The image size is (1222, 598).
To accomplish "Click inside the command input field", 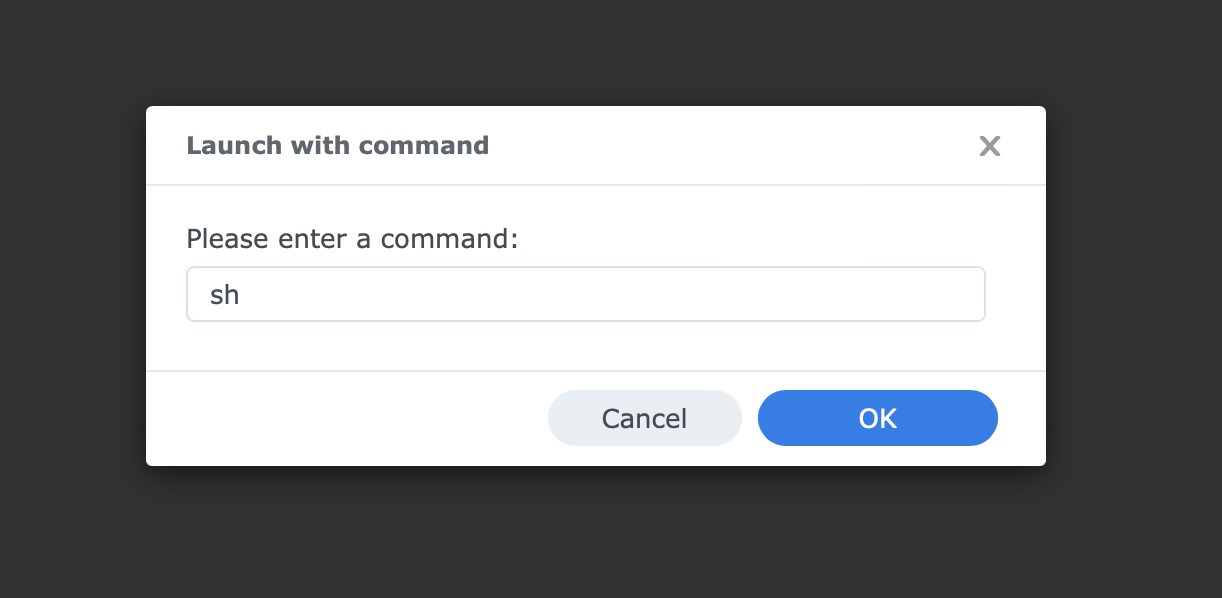I will point(585,293).
